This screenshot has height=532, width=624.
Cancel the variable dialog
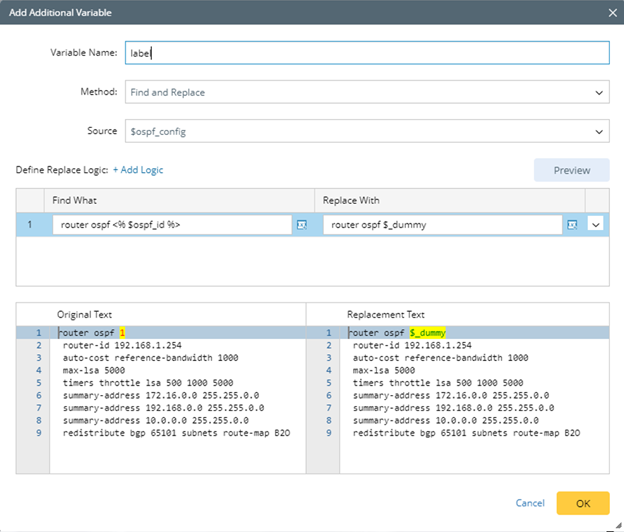(529, 503)
